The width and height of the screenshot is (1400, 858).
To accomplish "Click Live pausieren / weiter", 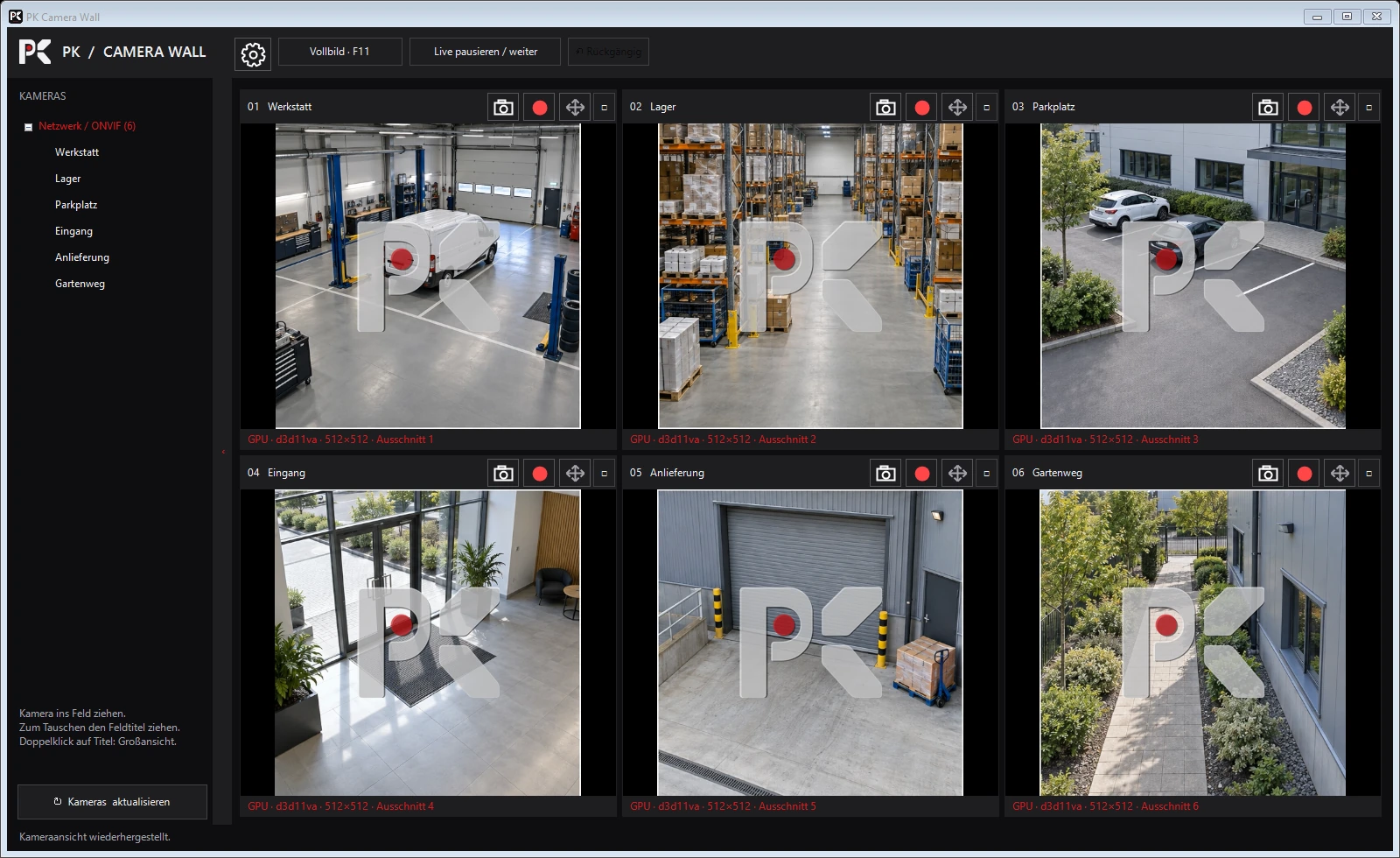I will [486, 52].
